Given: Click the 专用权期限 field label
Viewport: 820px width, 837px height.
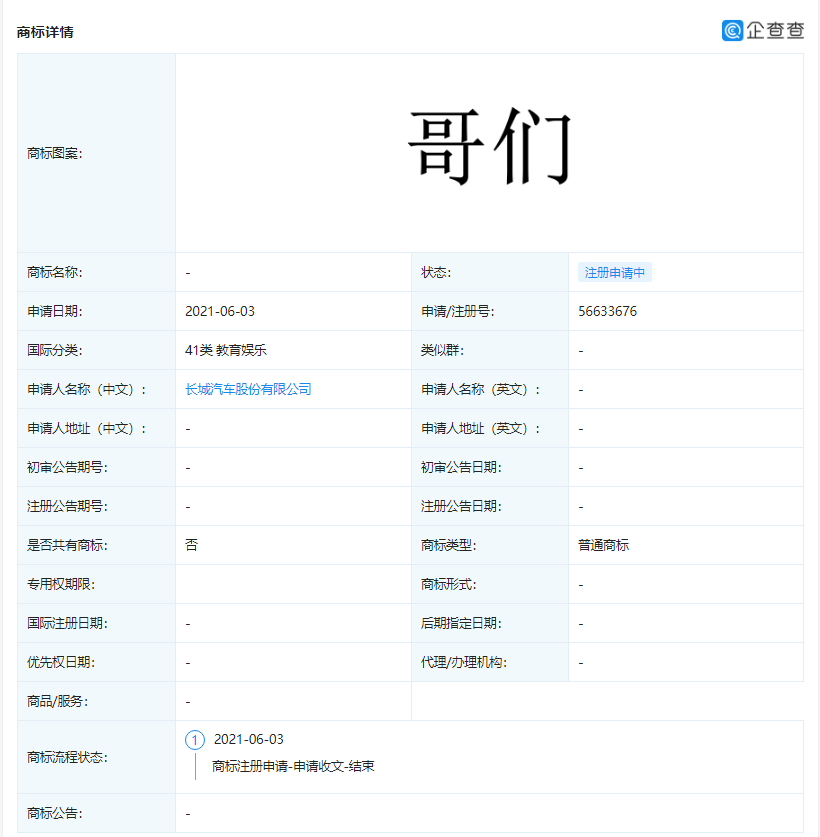Looking at the screenshot, I should coord(53,583).
